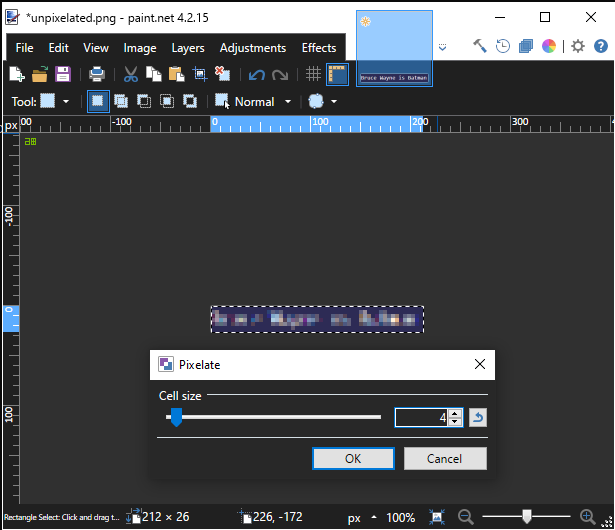Open Help with the question mark icon

600,46
